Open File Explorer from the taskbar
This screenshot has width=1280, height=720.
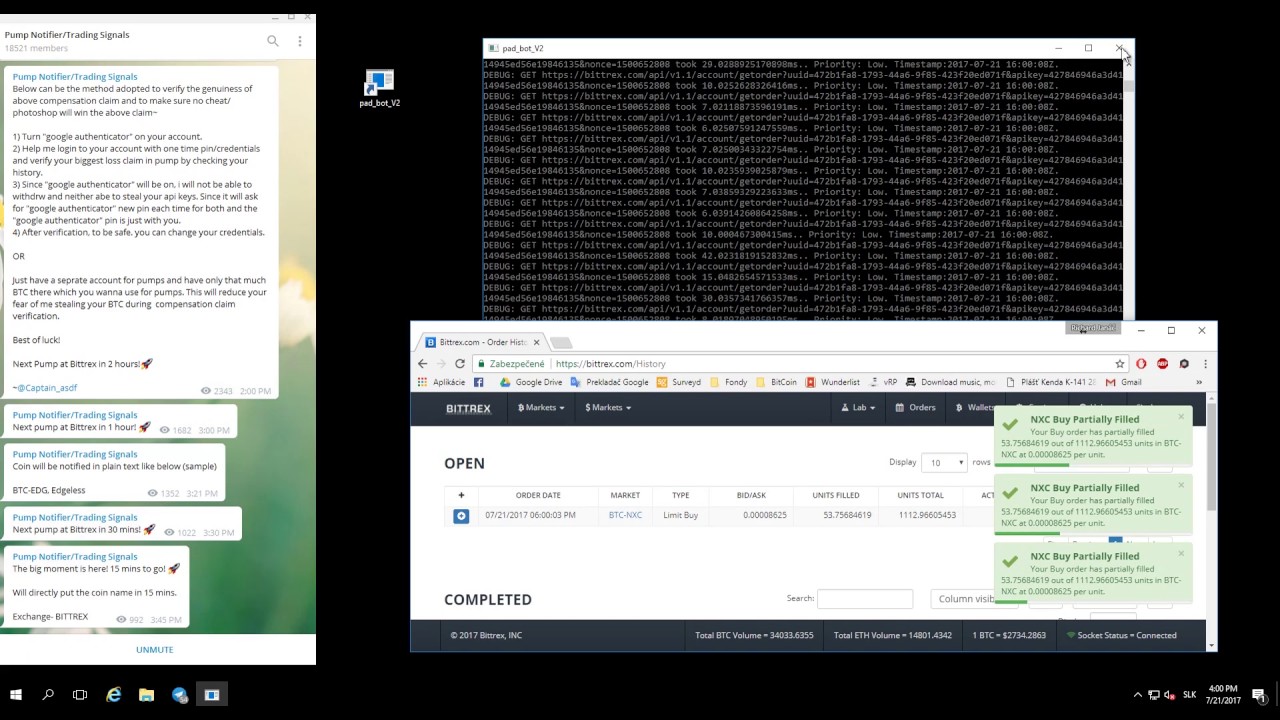[146, 694]
